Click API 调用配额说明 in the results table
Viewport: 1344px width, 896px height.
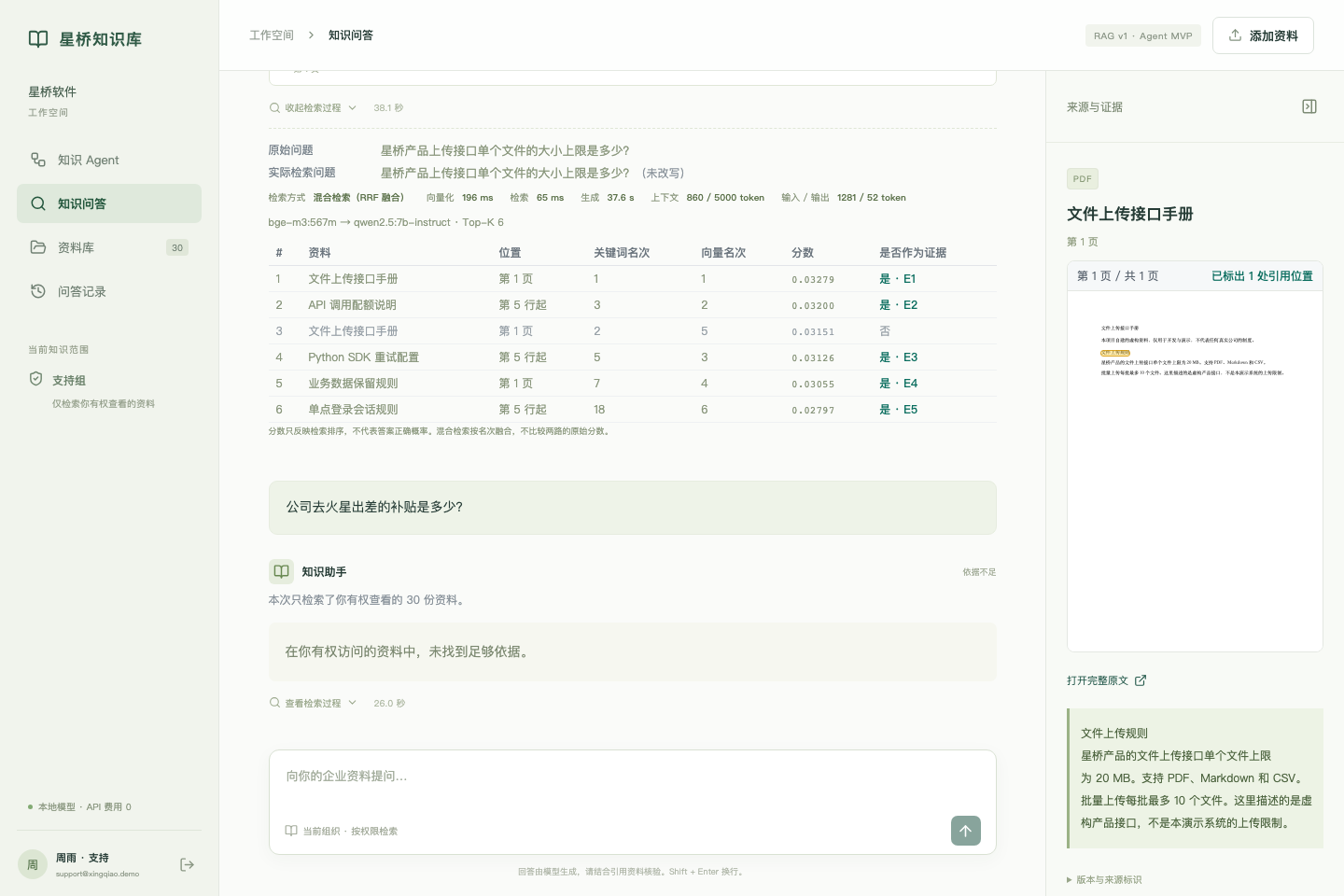352,305
